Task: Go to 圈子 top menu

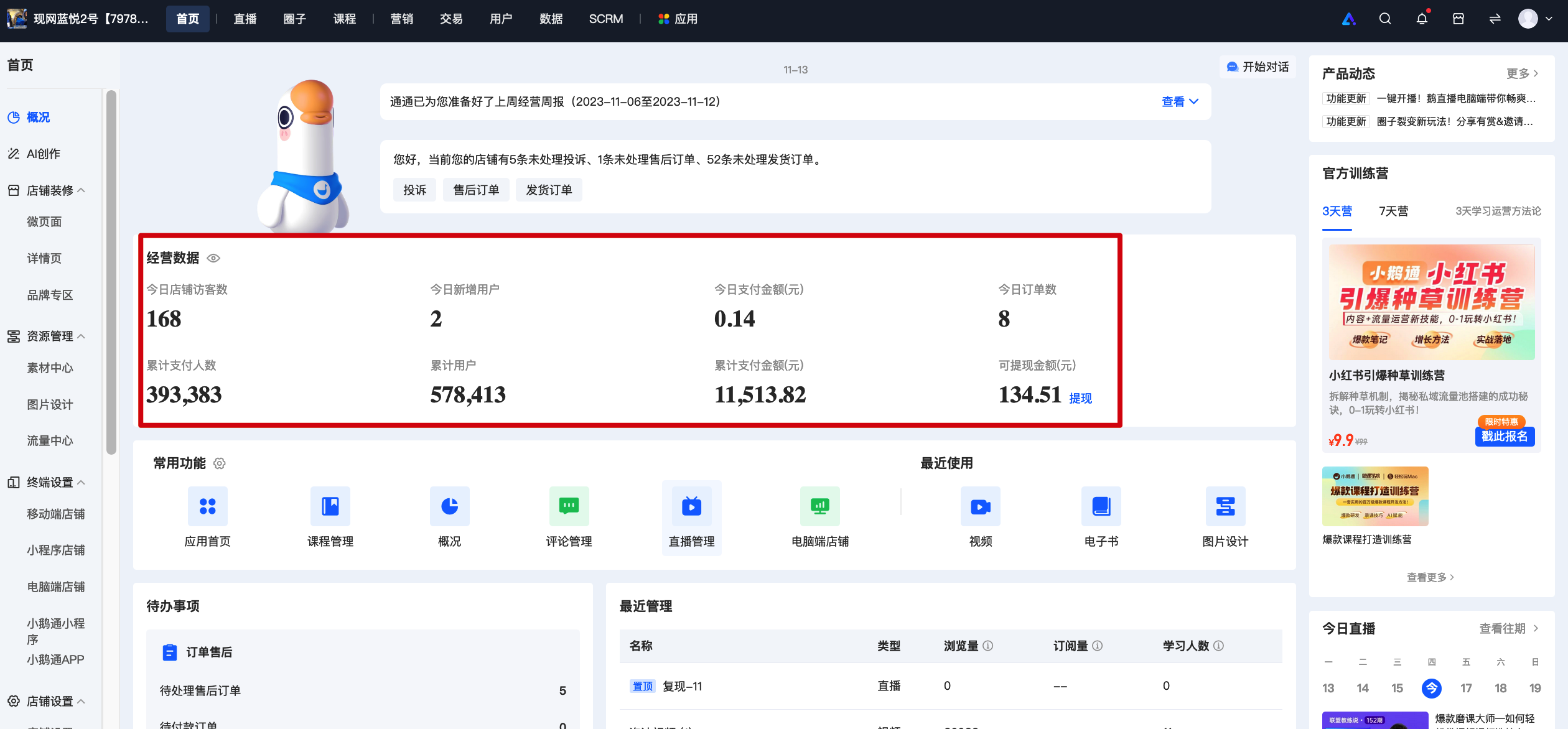Action: coord(295,19)
